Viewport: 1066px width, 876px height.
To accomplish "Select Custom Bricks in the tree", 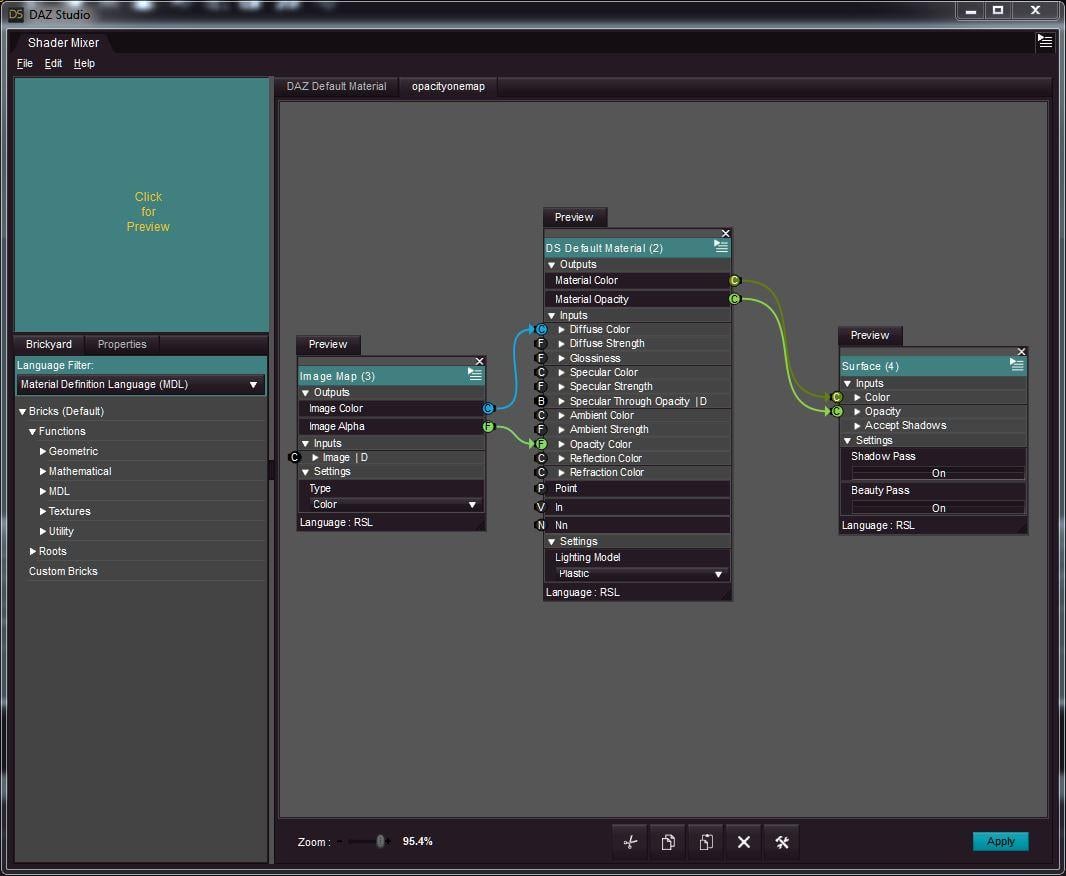I will pos(63,572).
